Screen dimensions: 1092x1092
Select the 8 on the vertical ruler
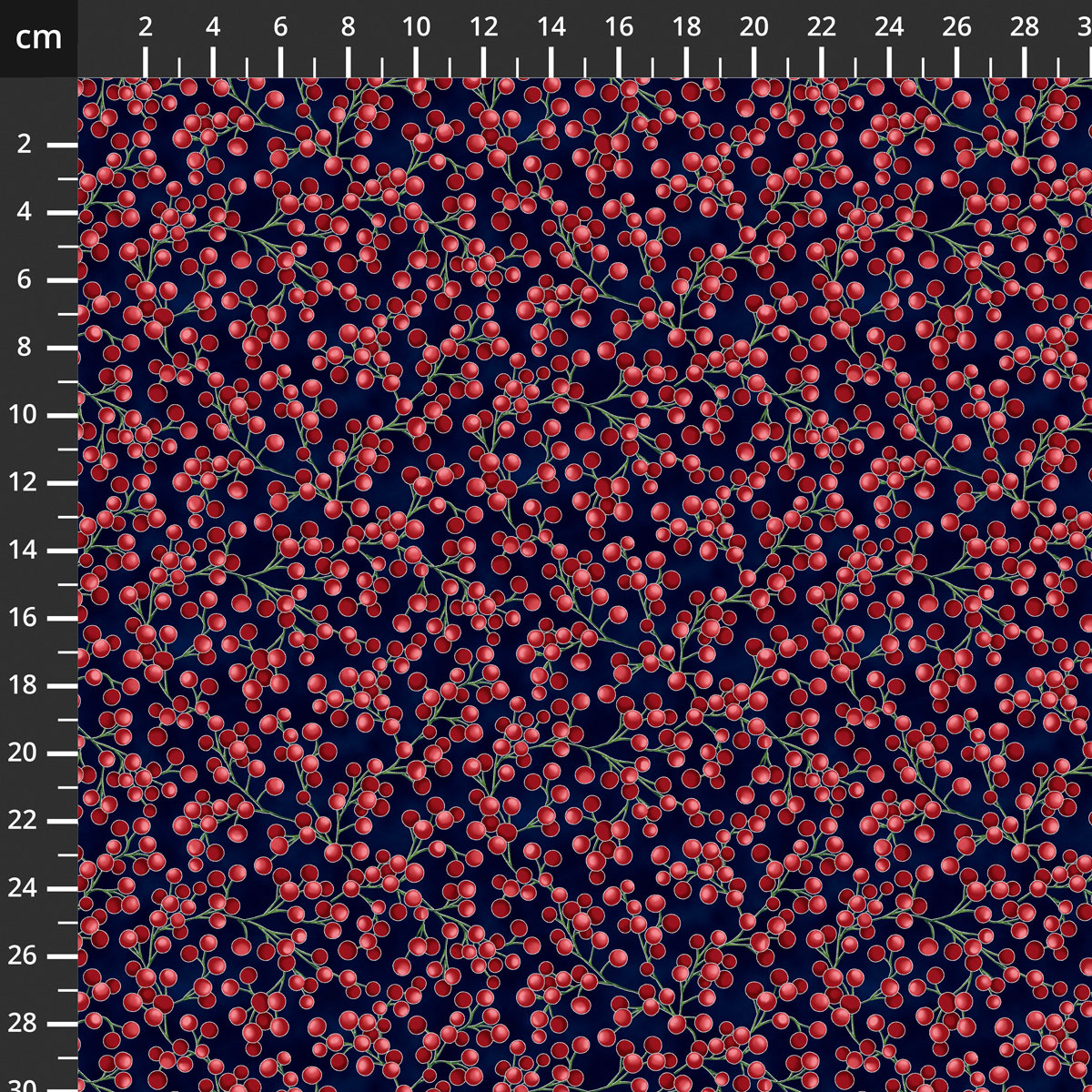pos(24,348)
